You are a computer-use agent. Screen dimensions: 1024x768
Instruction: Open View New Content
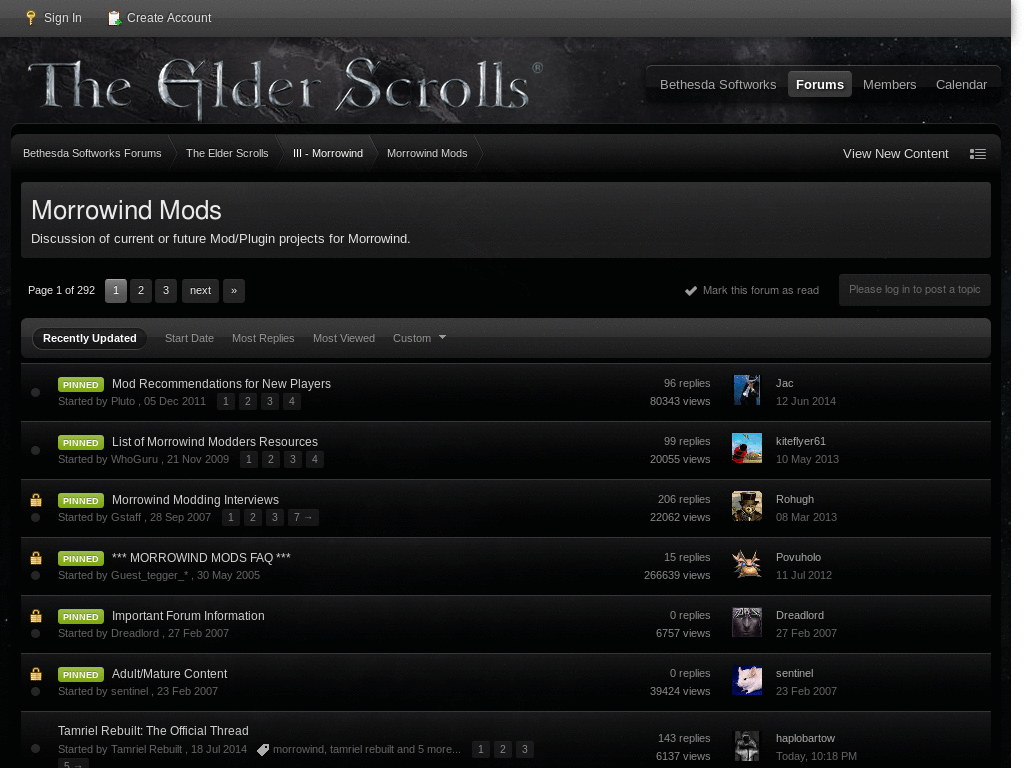pos(895,154)
